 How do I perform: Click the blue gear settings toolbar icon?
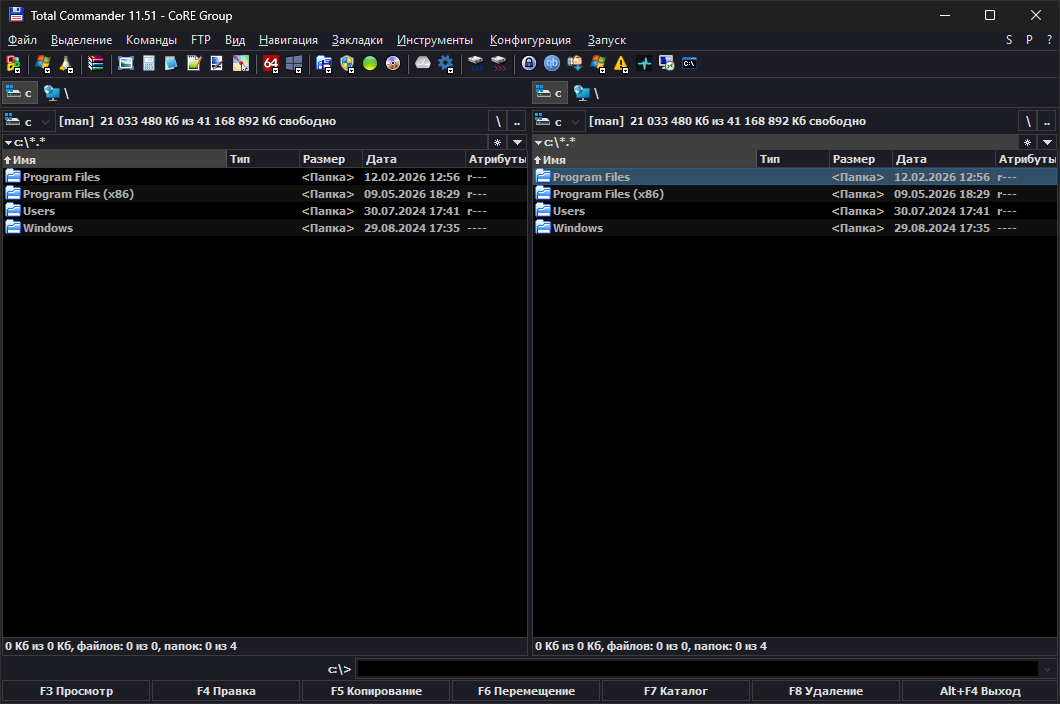tap(445, 64)
